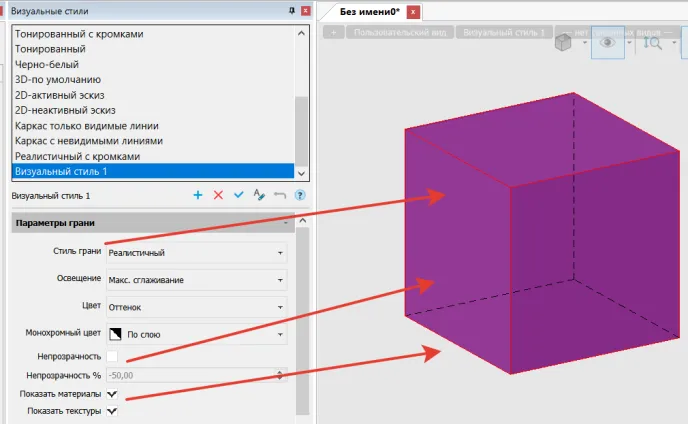Enable the Непрозрачность checkbox
This screenshot has width=688, height=424.
pyautogui.click(x=113, y=357)
